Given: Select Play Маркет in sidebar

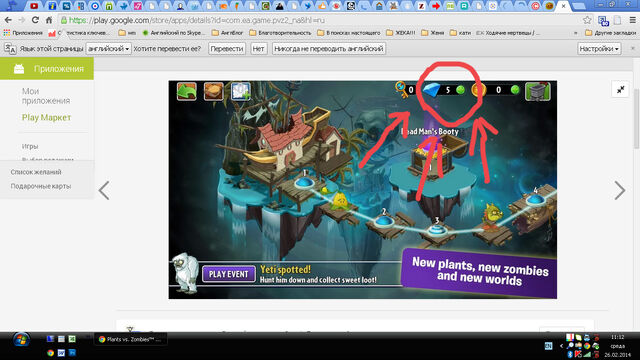Looking at the screenshot, I should tap(47, 118).
